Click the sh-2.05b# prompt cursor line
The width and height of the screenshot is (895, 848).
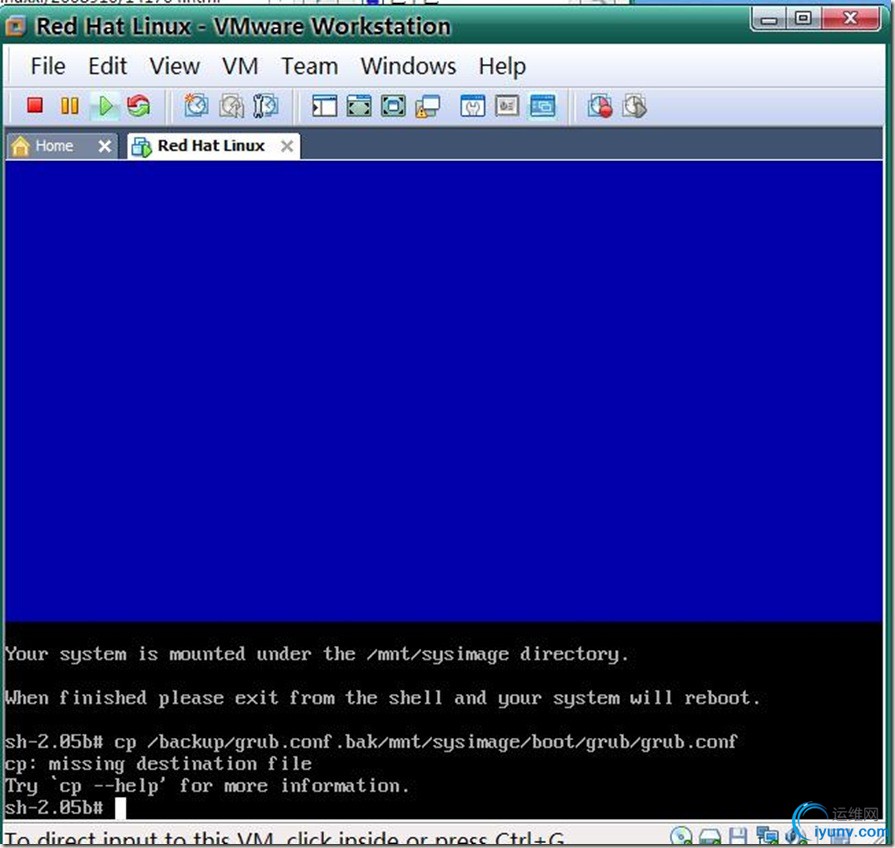(65, 808)
